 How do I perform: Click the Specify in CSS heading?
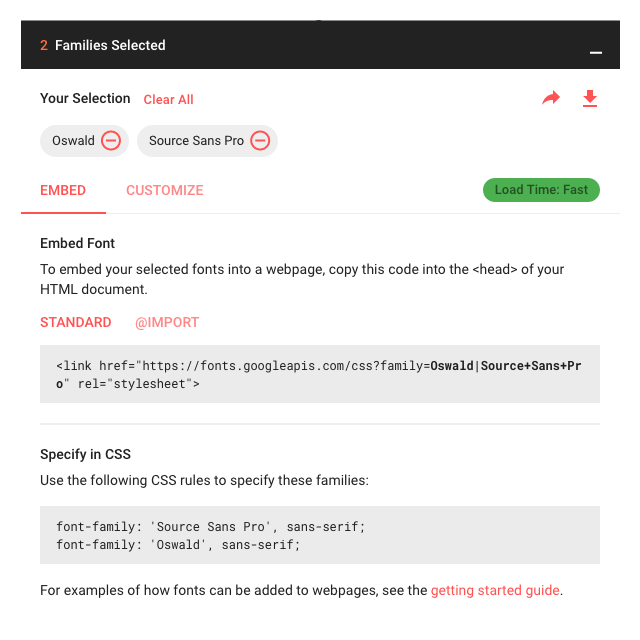point(85,454)
